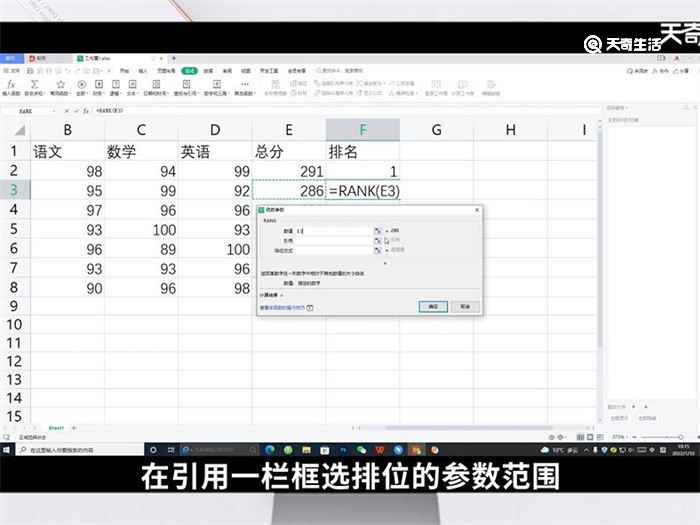Click the range selector icon for the number field

(377, 231)
